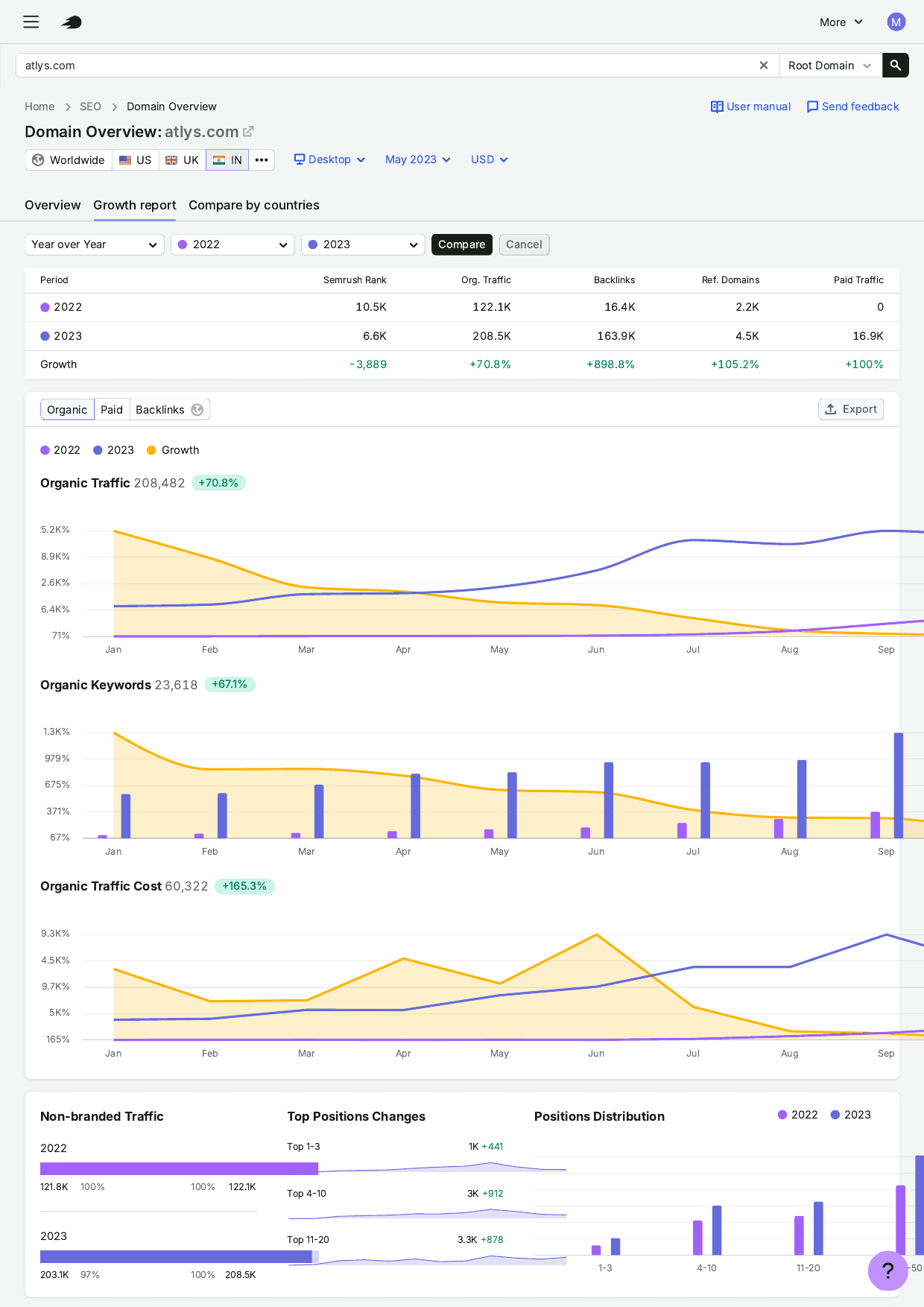
Task: Click the globe icon on Backlinks tab
Action: point(197,410)
